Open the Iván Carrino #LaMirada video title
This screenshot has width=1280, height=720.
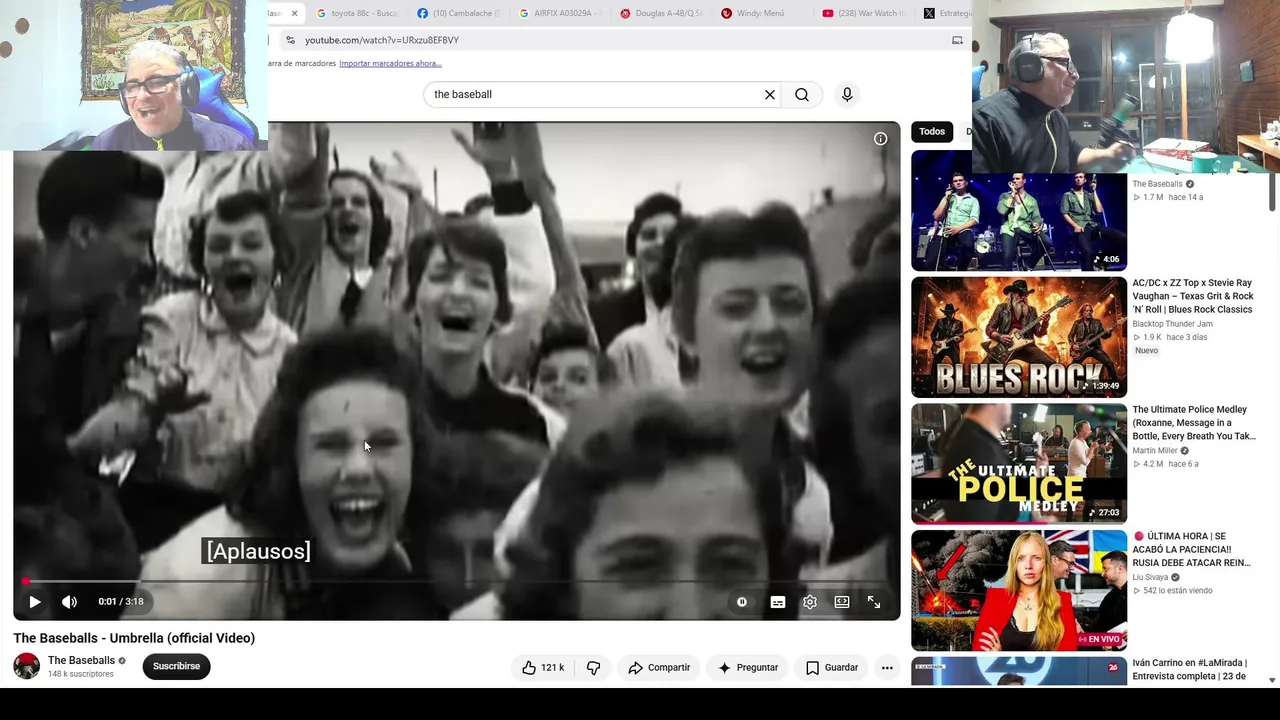[1190, 670]
